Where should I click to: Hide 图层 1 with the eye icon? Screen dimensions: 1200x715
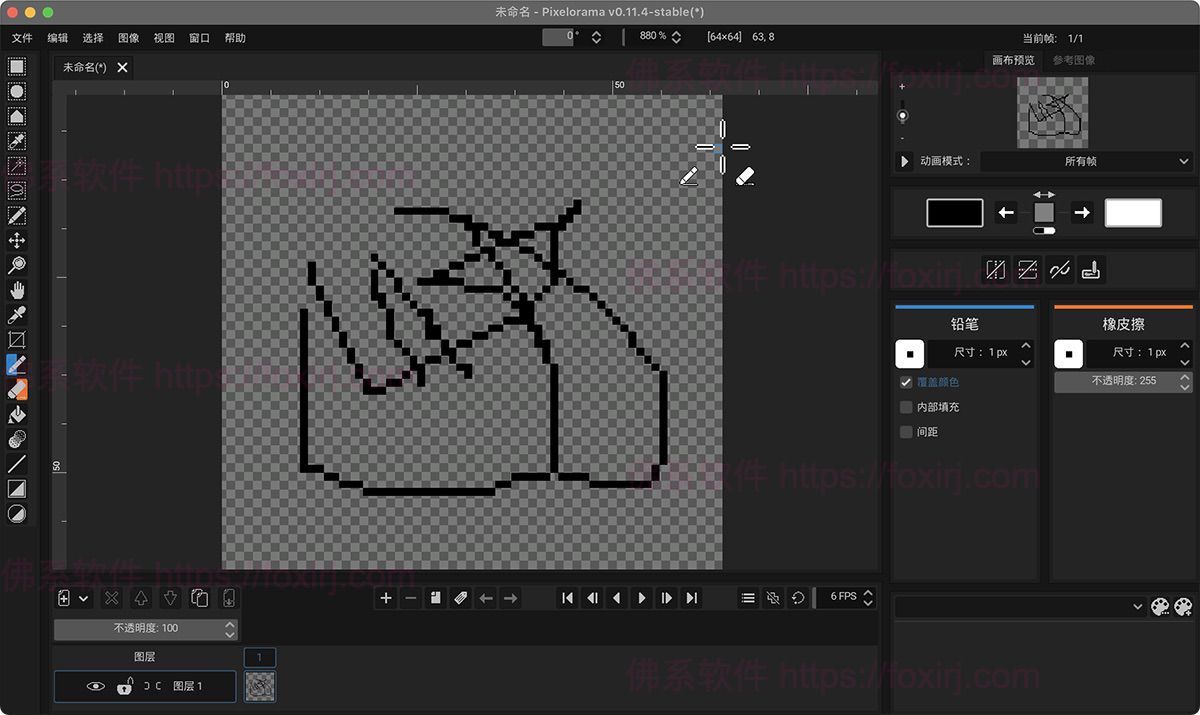pos(96,686)
